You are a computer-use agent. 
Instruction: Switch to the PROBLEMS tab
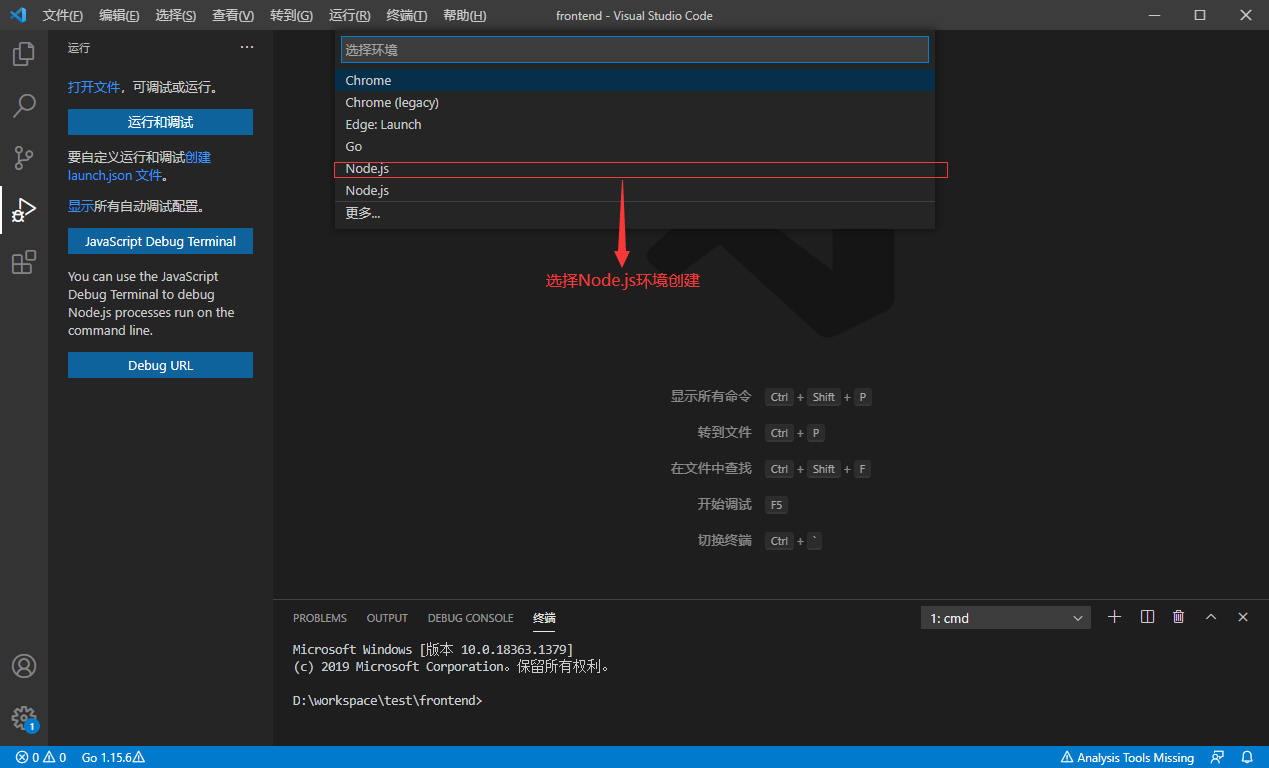(x=320, y=618)
